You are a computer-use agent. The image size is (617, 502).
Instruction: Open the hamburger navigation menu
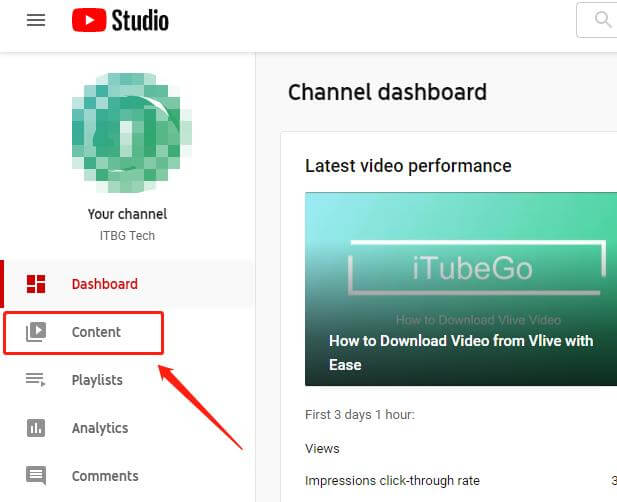coord(36,20)
